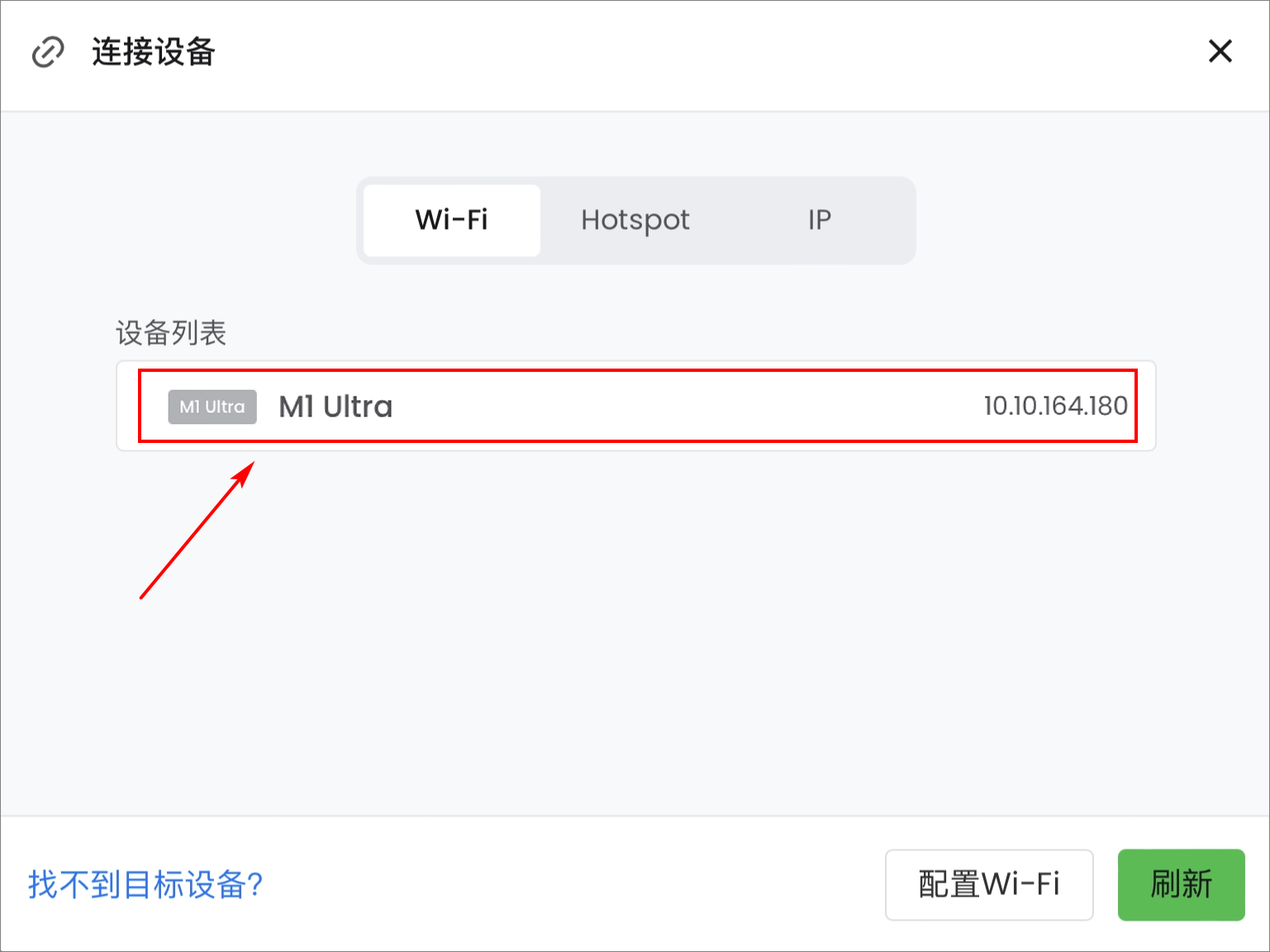Screen dimensions: 1270x952
Task: Click the 配置Wi-Fi button
Action: click(989, 884)
